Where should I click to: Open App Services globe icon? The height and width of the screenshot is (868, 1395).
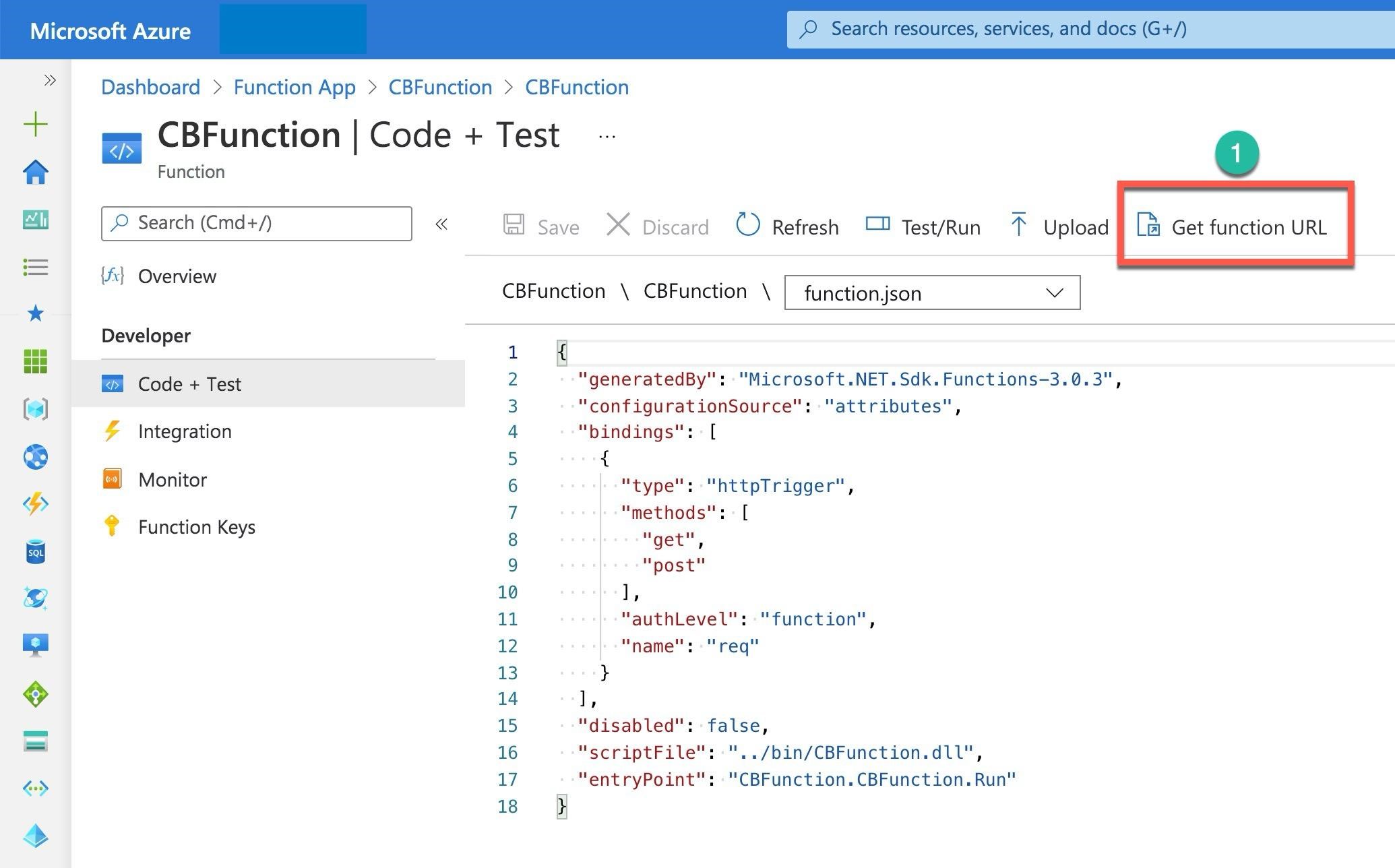click(x=35, y=457)
